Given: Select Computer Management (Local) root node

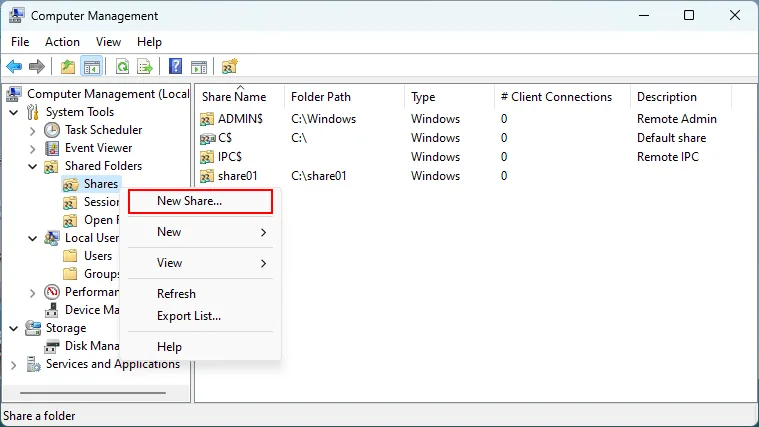Looking at the screenshot, I should [107, 94].
